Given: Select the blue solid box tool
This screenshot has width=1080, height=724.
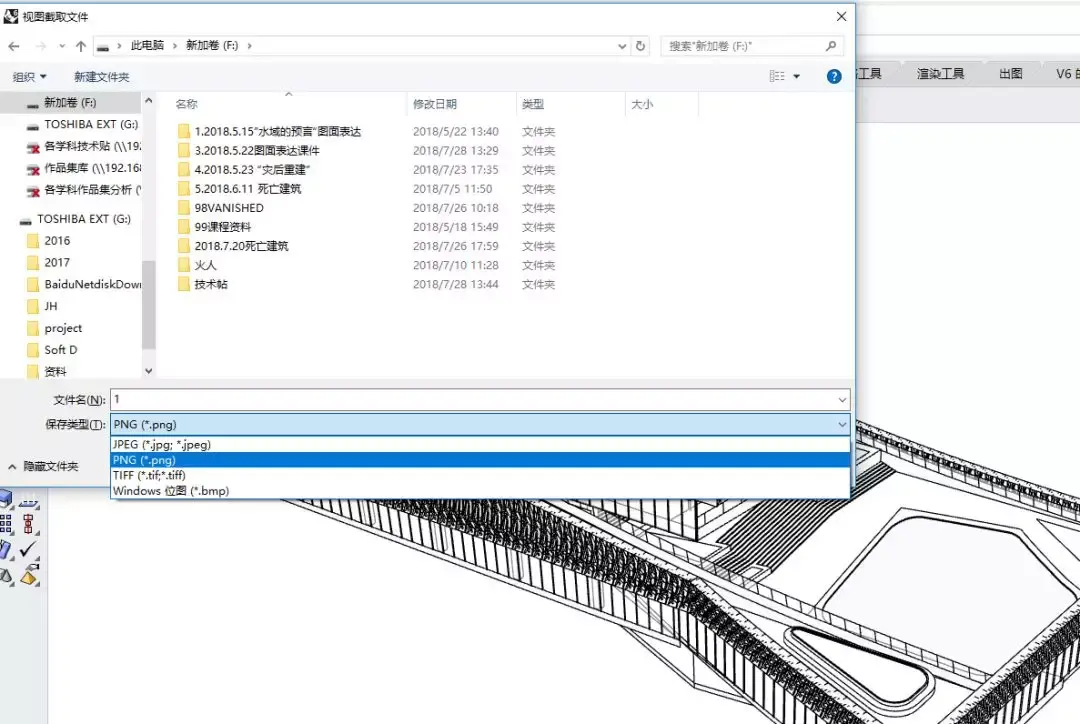Looking at the screenshot, I should [x=6, y=498].
